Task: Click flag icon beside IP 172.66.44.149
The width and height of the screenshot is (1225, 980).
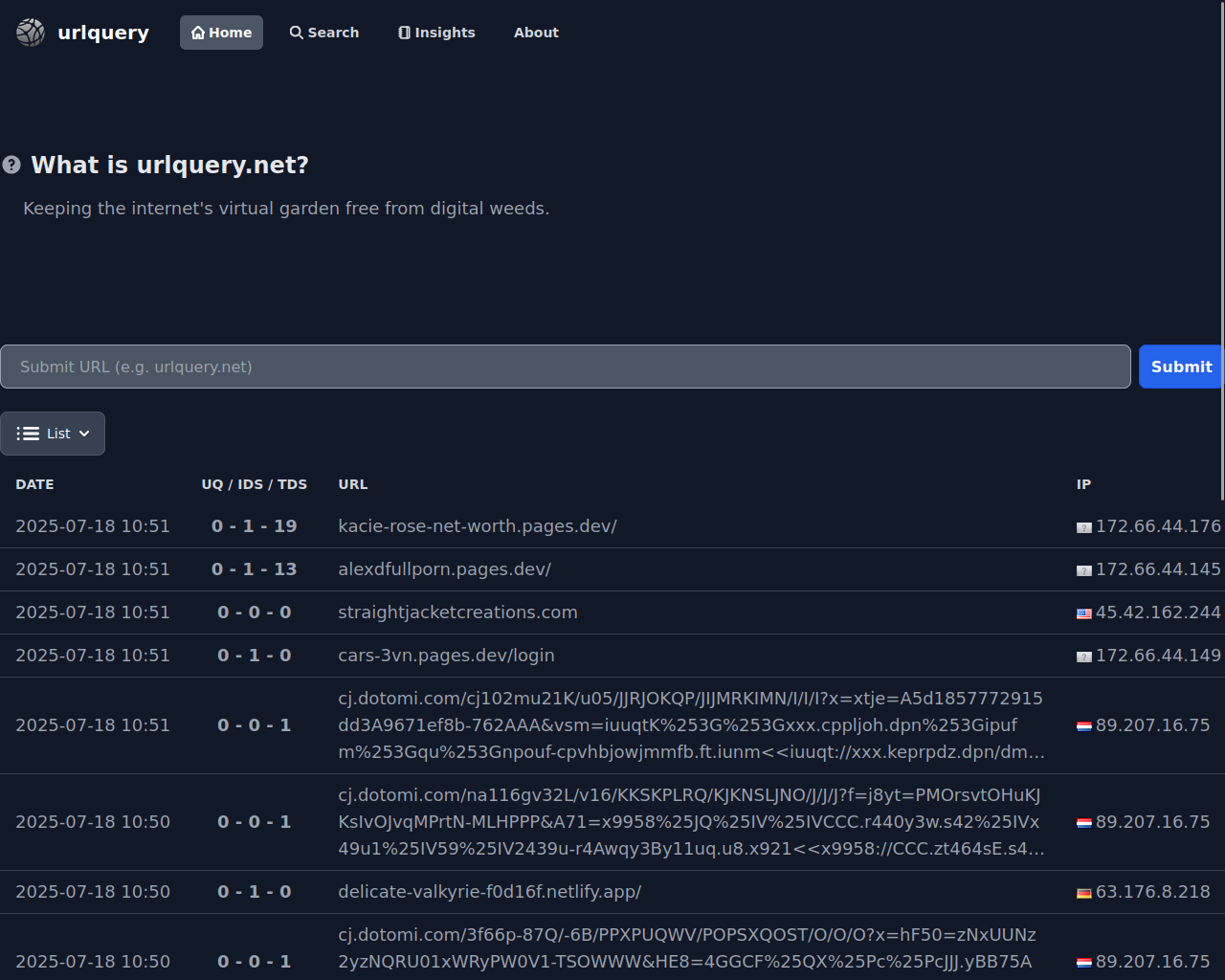Action: tap(1084, 657)
